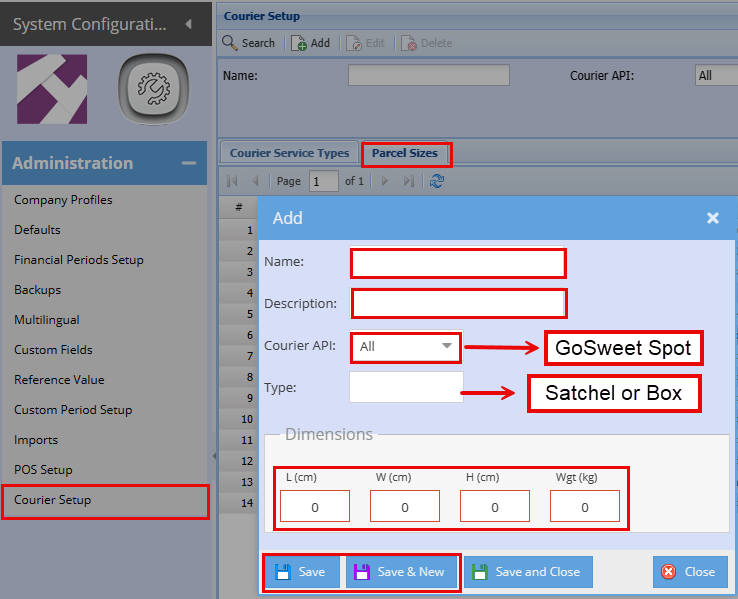Open the Courier API filter dropdown showing All
The height and width of the screenshot is (599, 738).
coord(716,75)
